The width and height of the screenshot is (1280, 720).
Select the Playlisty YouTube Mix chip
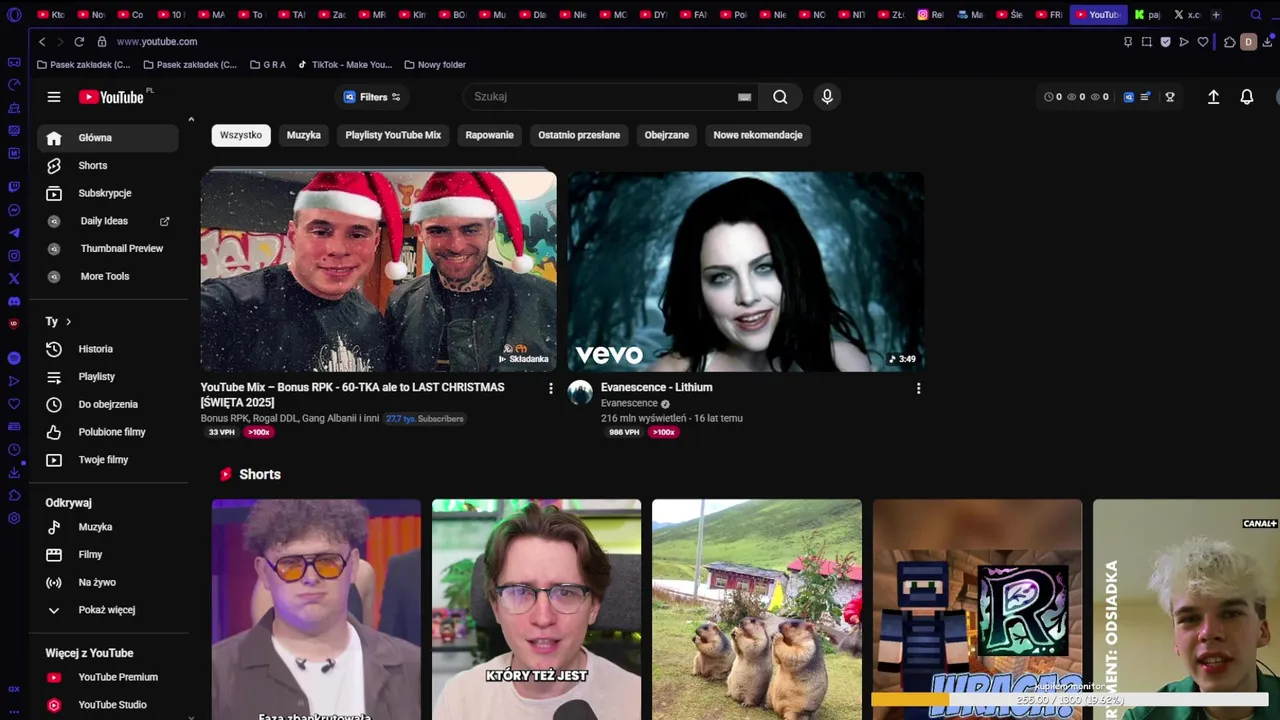click(x=393, y=135)
